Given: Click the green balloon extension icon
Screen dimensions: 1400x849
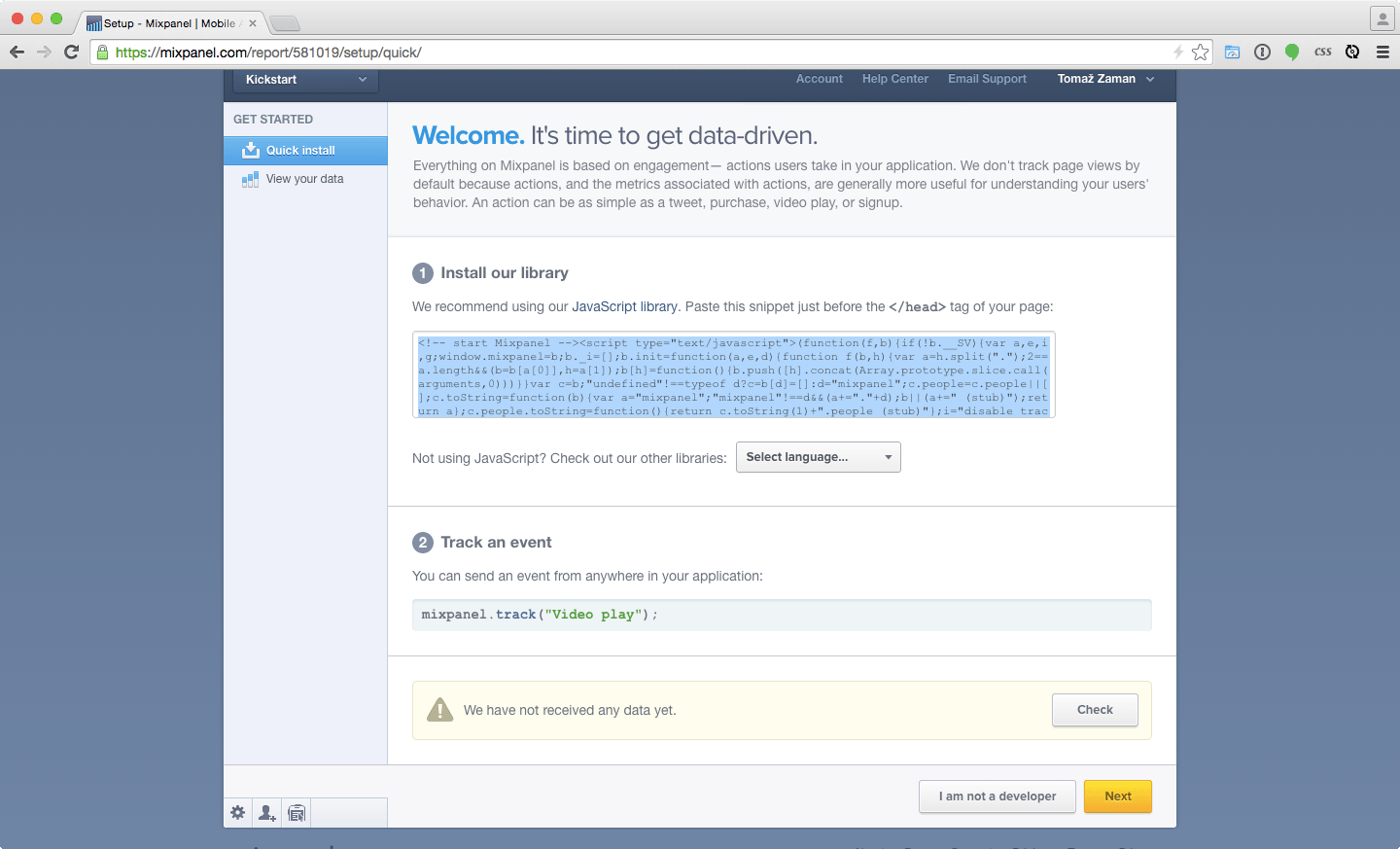Looking at the screenshot, I should (1292, 53).
